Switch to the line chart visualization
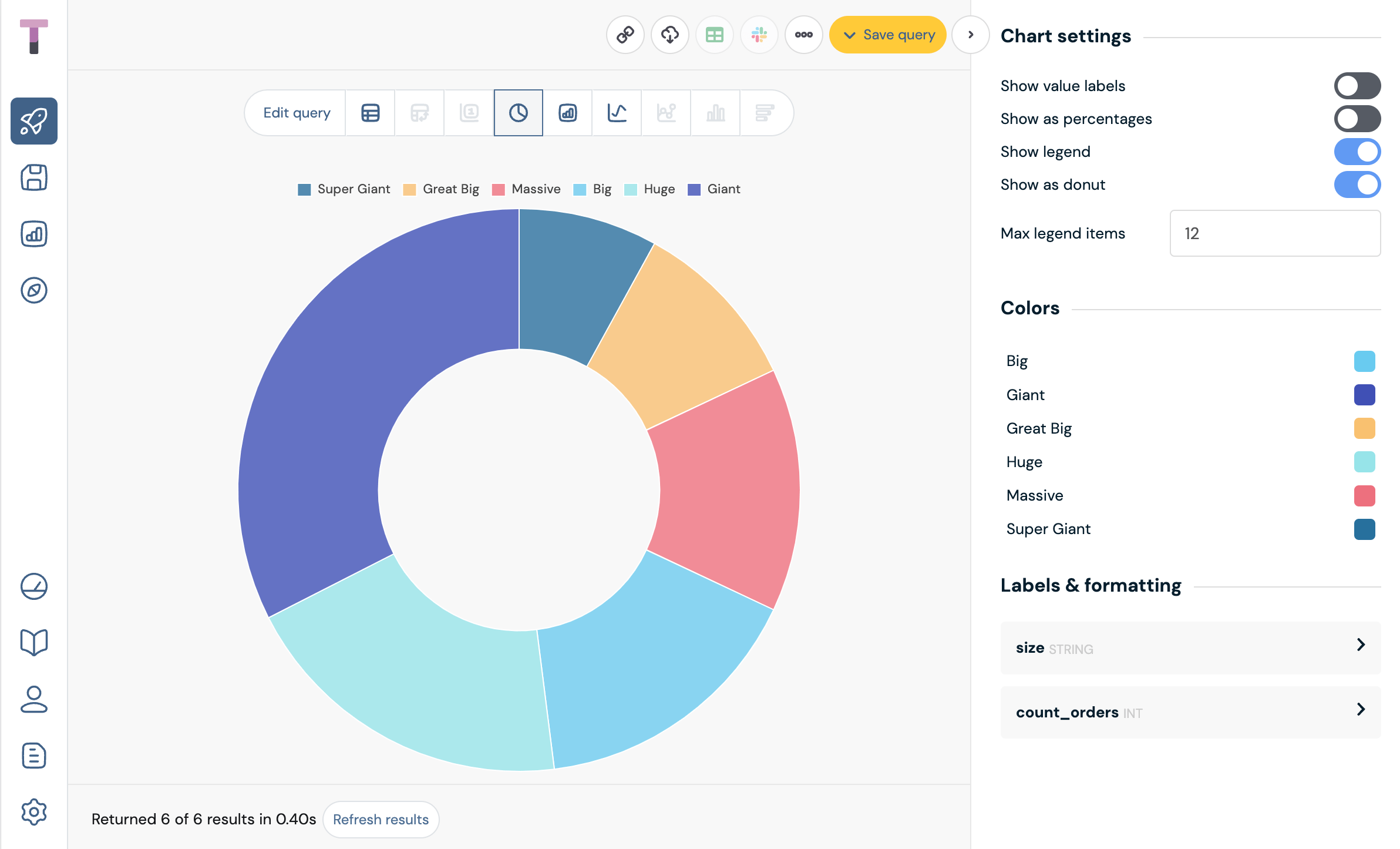 click(617, 112)
